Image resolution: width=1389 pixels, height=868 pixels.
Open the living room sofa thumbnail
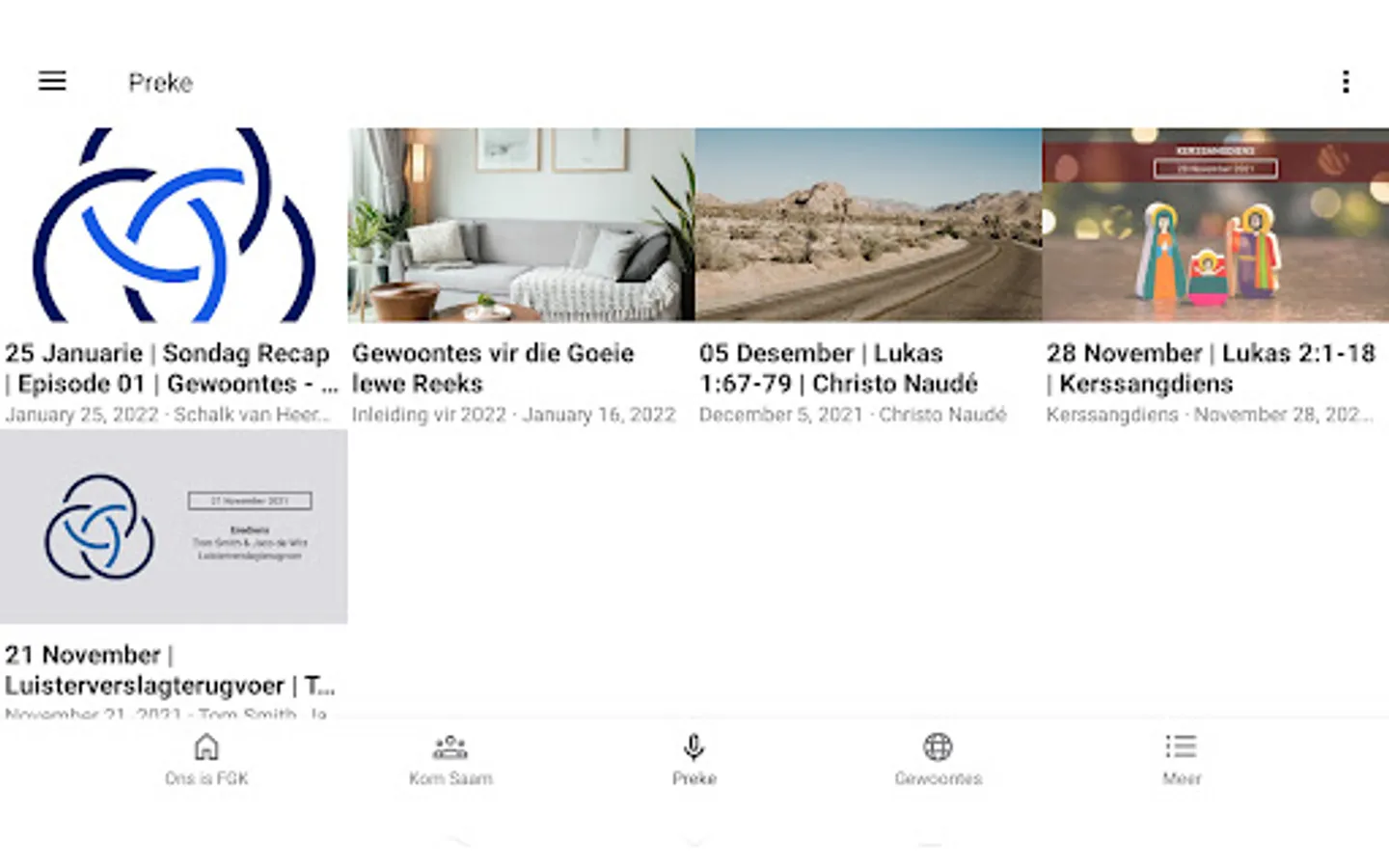[521, 225]
